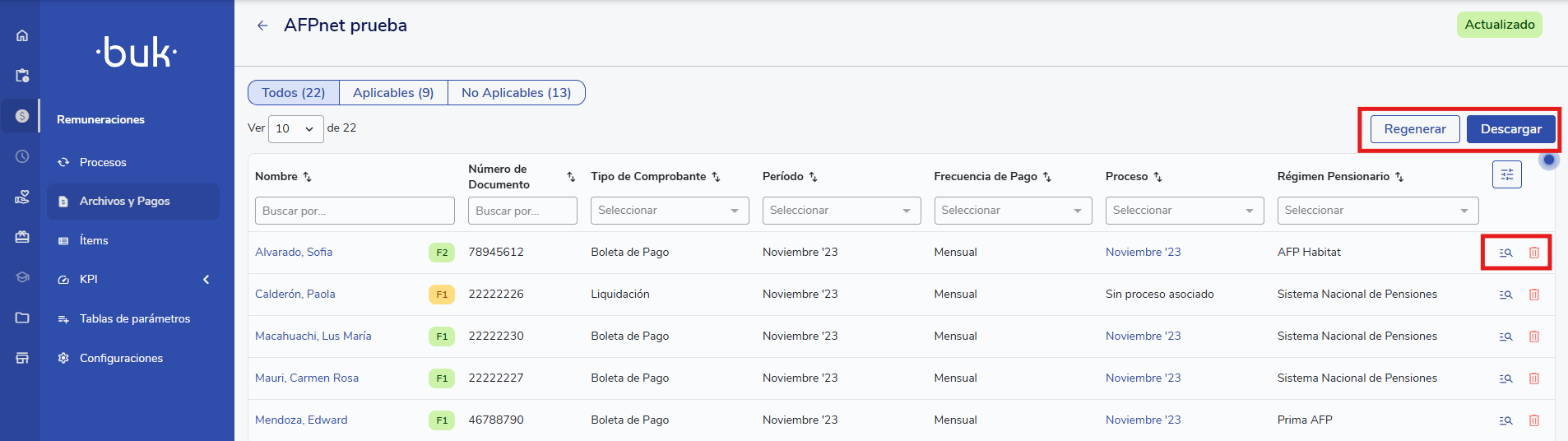Delete the Alvarado, Sofia row with trash icon
This screenshot has height=441, width=1568.
pos(1533,253)
